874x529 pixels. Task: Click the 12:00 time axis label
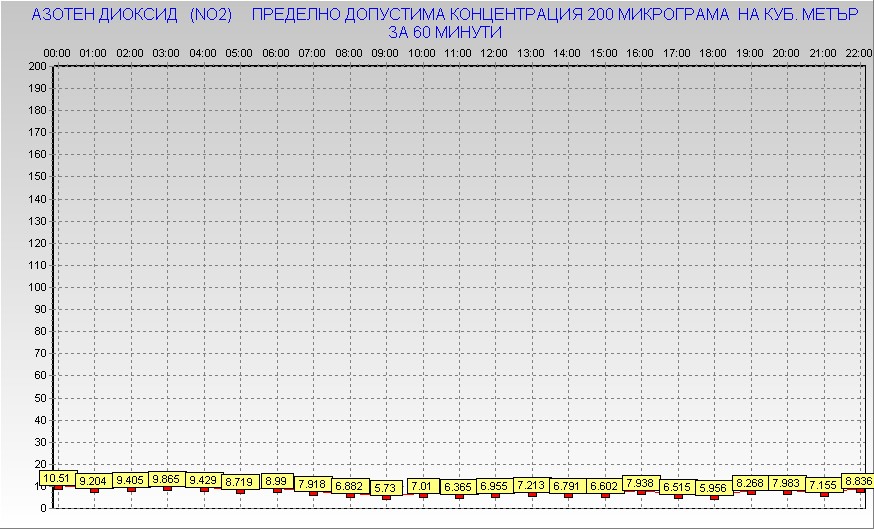pyautogui.click(x=493, y=52)
